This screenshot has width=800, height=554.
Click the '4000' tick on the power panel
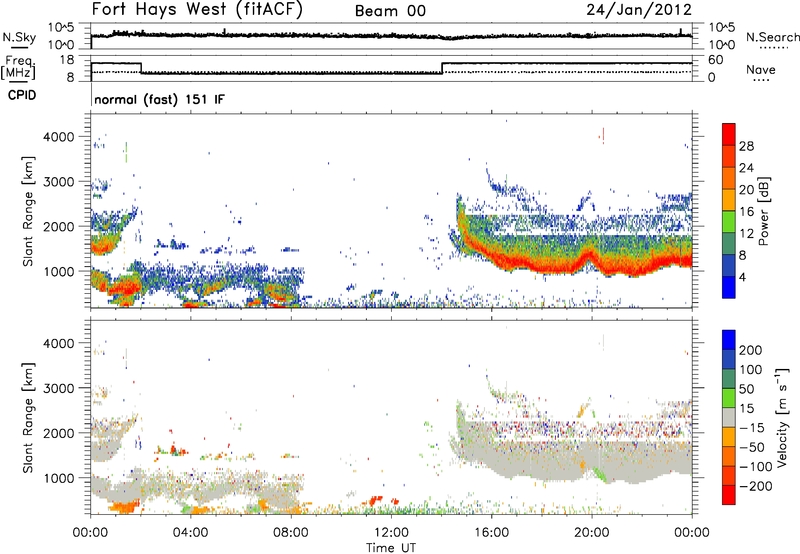pos(59,137)
